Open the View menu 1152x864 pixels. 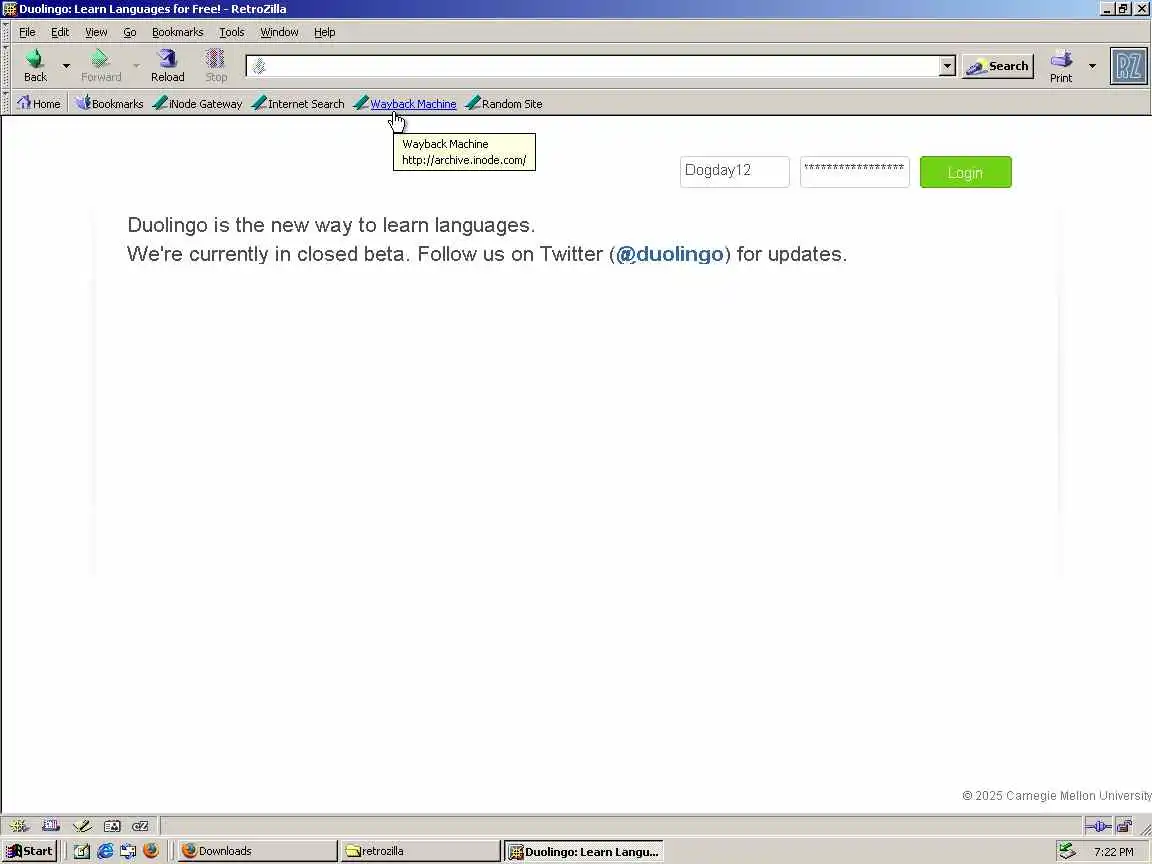[96, 32]
